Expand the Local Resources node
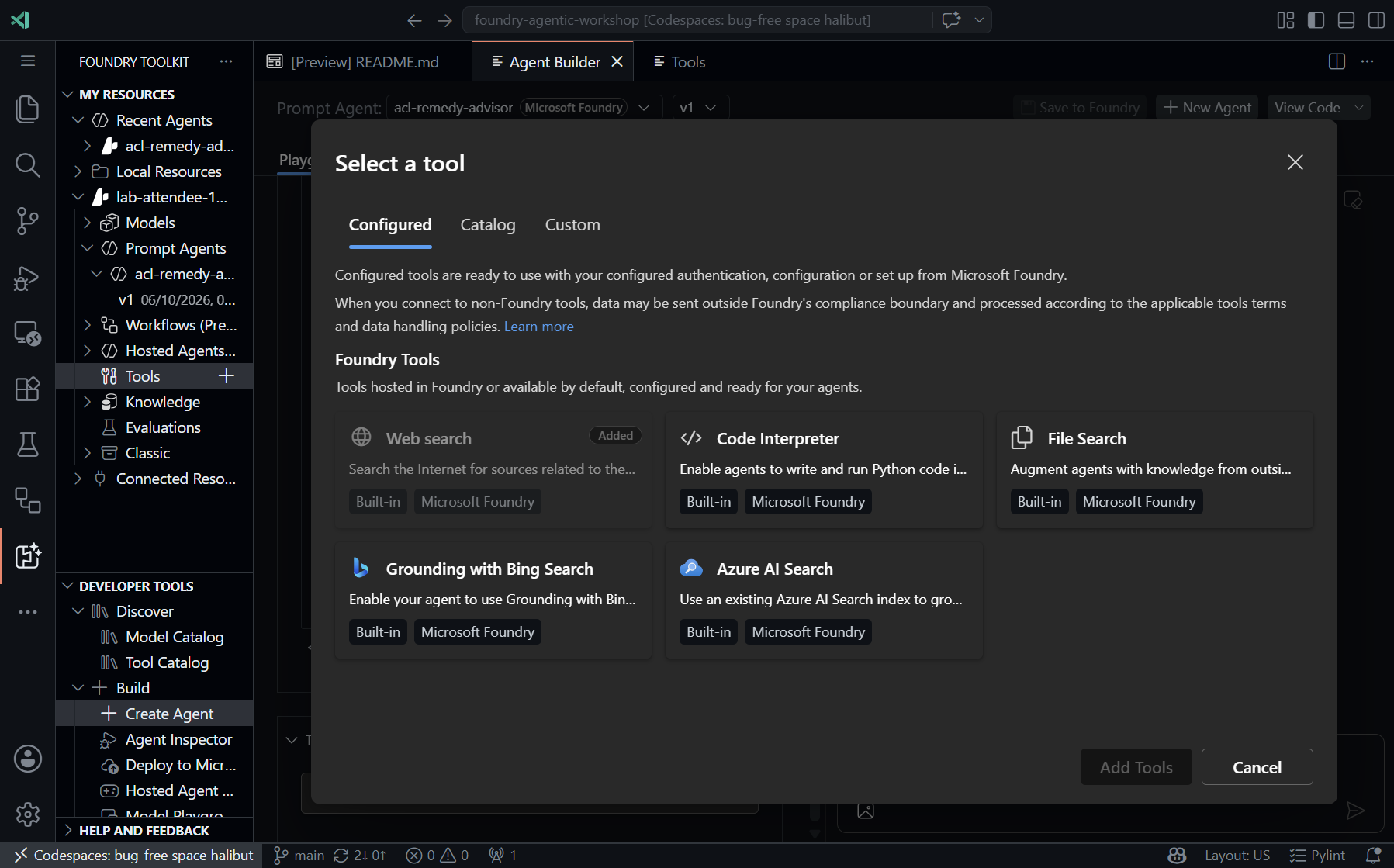The height and width of the screenshot is (868, 1394). click(78, 171)
